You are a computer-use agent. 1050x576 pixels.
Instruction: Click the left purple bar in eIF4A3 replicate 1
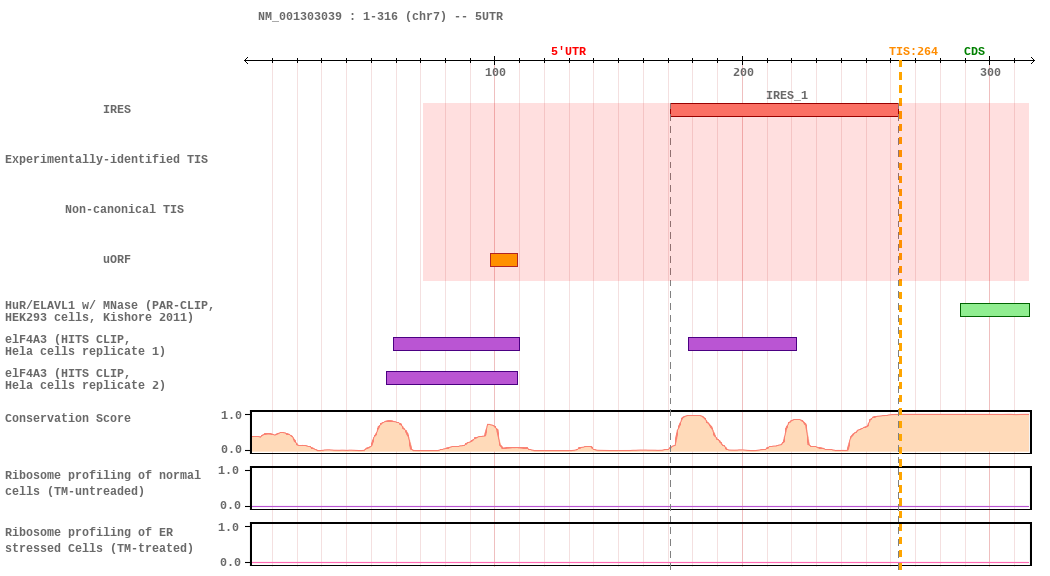click(x=456, y=344)
